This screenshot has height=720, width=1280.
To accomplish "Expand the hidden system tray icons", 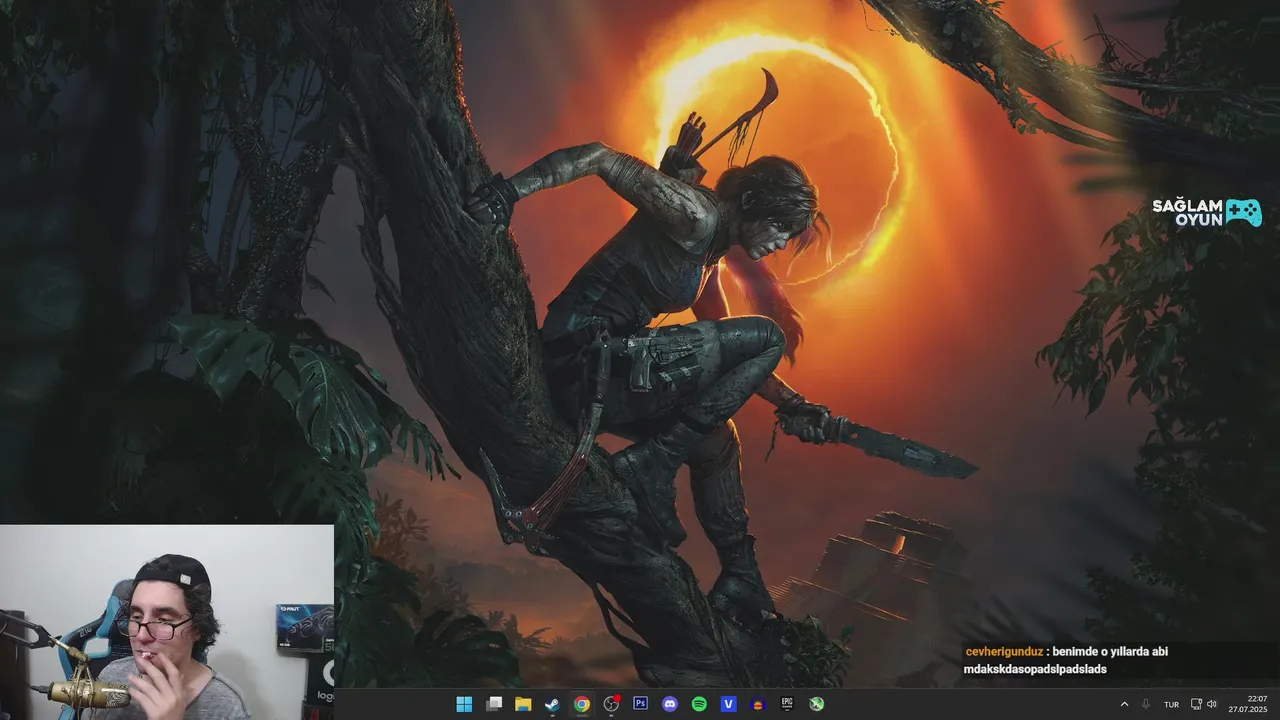I will pyautogui.click(x=1124, y=704).
